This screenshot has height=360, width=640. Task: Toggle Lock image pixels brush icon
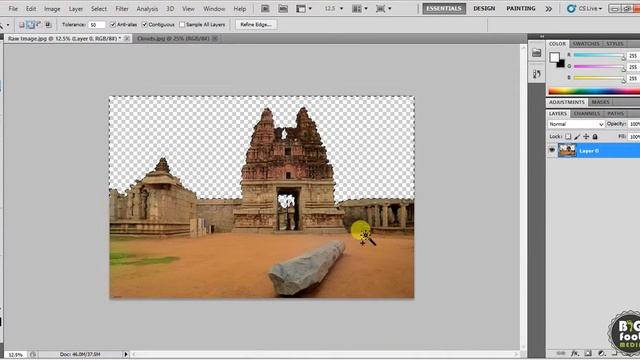coord(577,137)
